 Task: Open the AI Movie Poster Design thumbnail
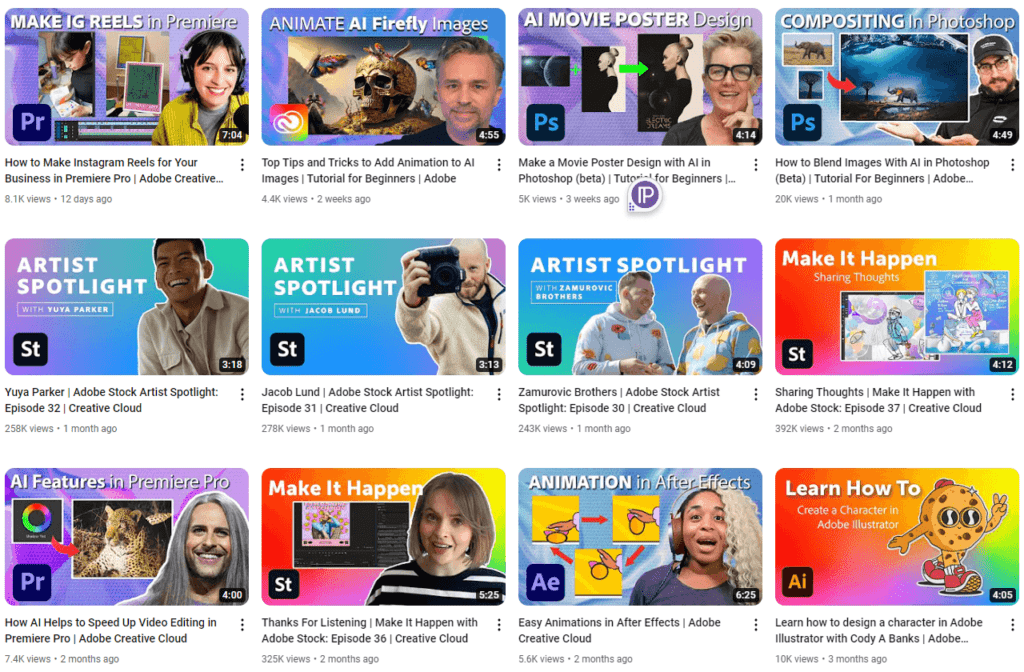pos(640,76)
